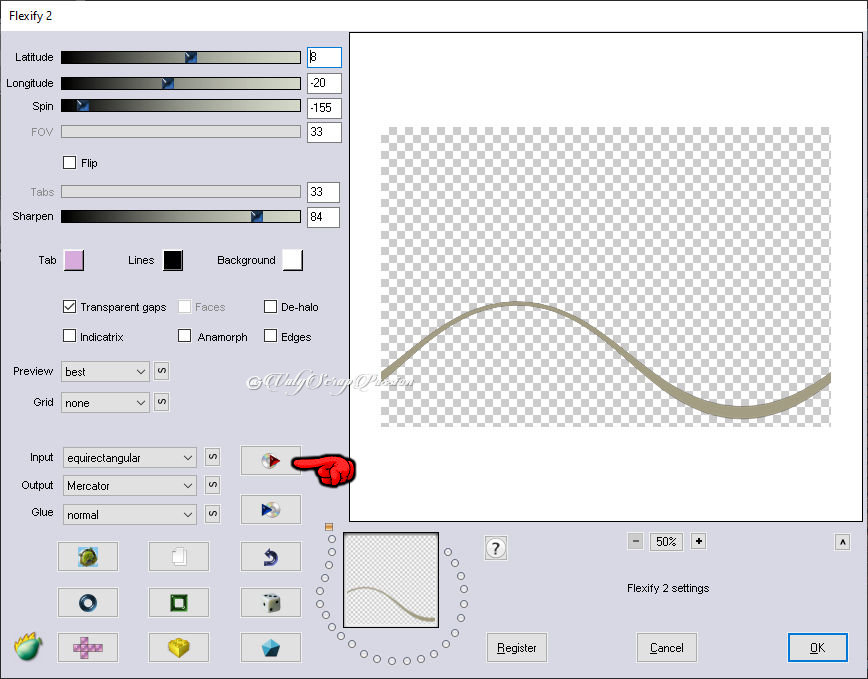Enable the De-halo checkbox
This screenshot has height=679, width=868.
coord(270,307)
